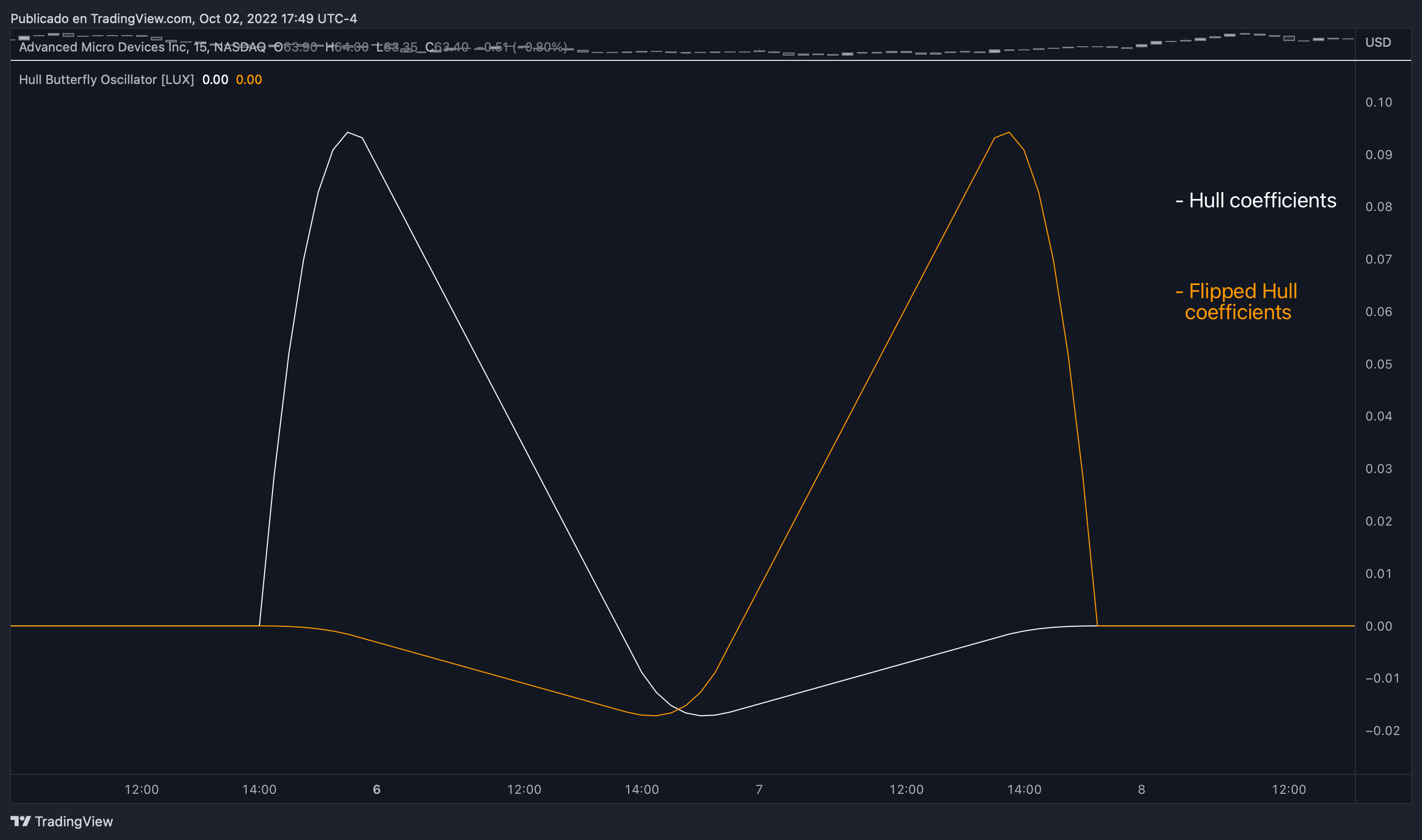Viewport: 1422px width, 840px height.
Task: Click the 12:00 label after date 7
Action: (906, 790)
